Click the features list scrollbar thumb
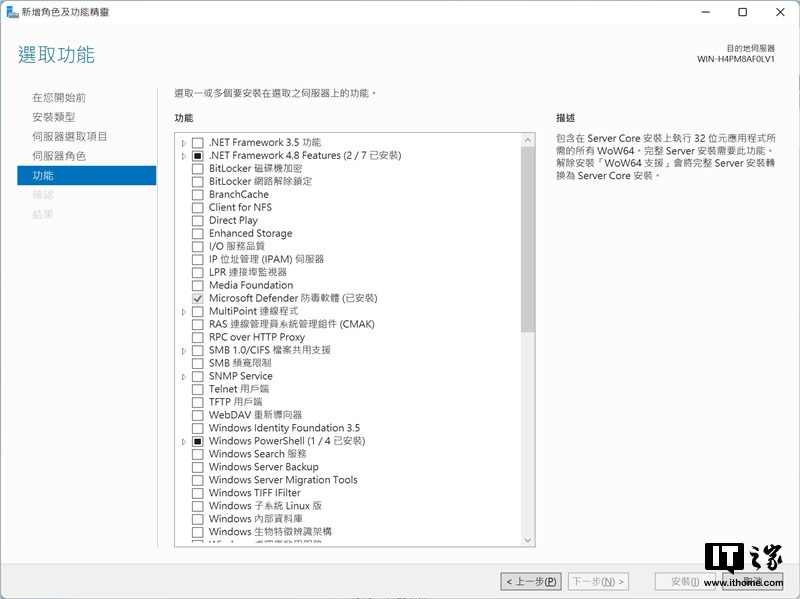Screen dimensions: 800x599 528,239
